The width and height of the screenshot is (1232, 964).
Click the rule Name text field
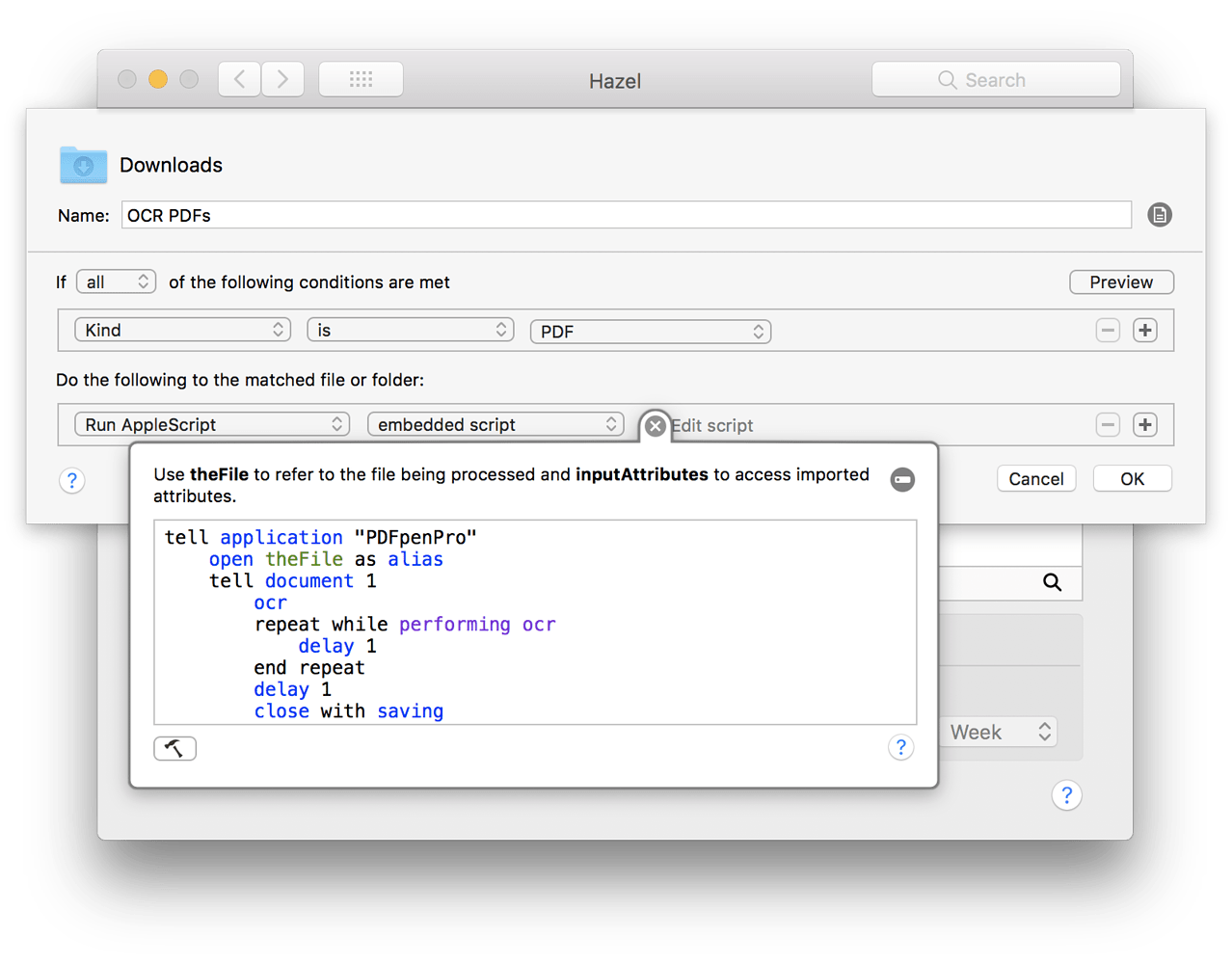pos(626,215)
